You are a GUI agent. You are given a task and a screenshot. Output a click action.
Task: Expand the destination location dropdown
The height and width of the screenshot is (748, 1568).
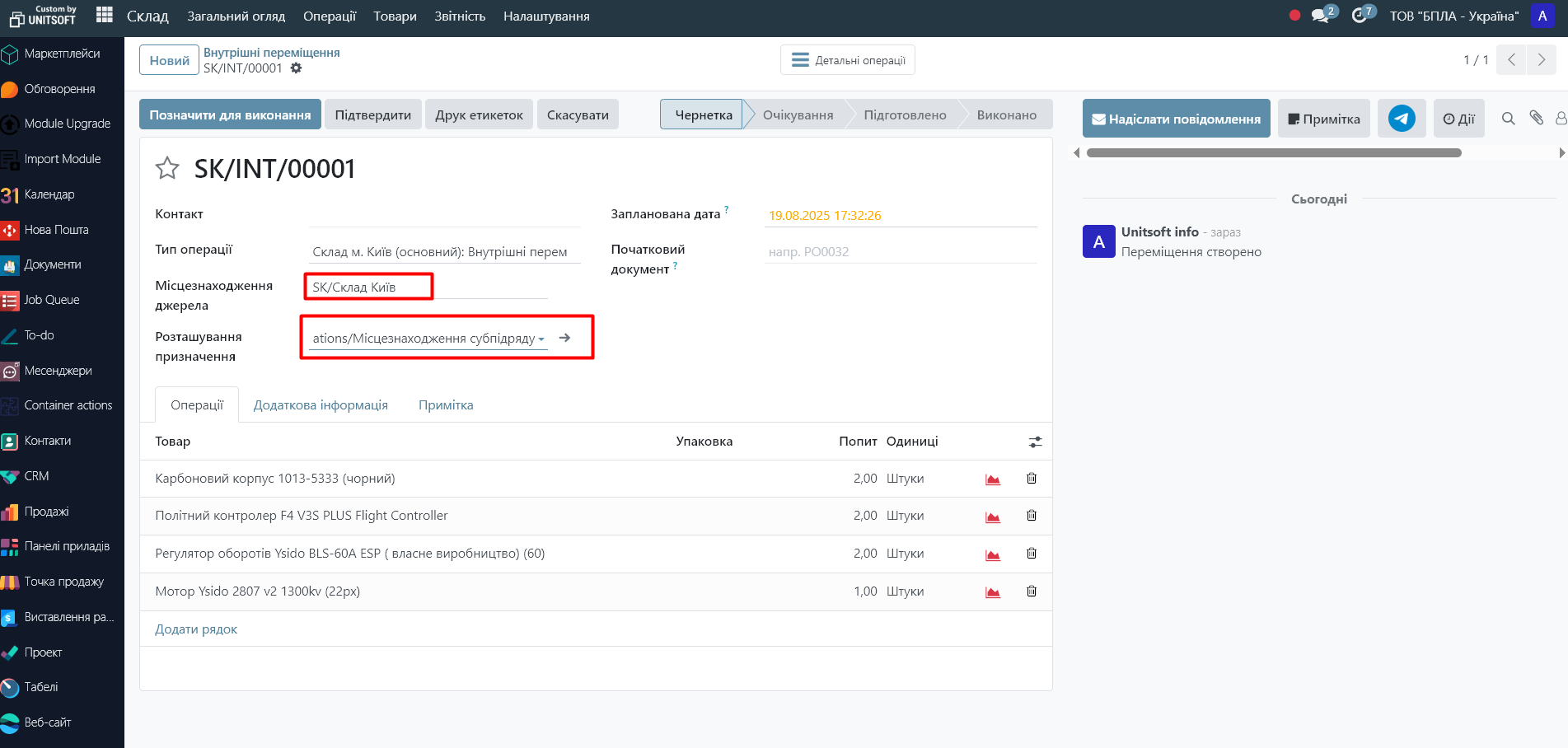(x=541, y=339)
